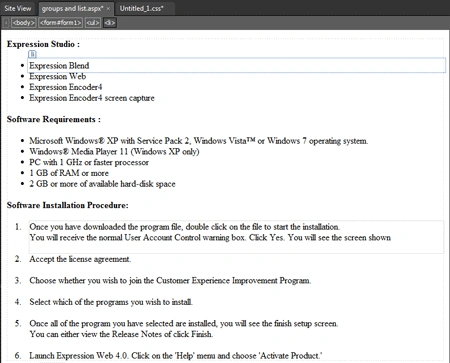Viewport: 450px width, 363px height.
Task: Click the 'Launch Expression Web 4.0' step
Action: [176, 356]
